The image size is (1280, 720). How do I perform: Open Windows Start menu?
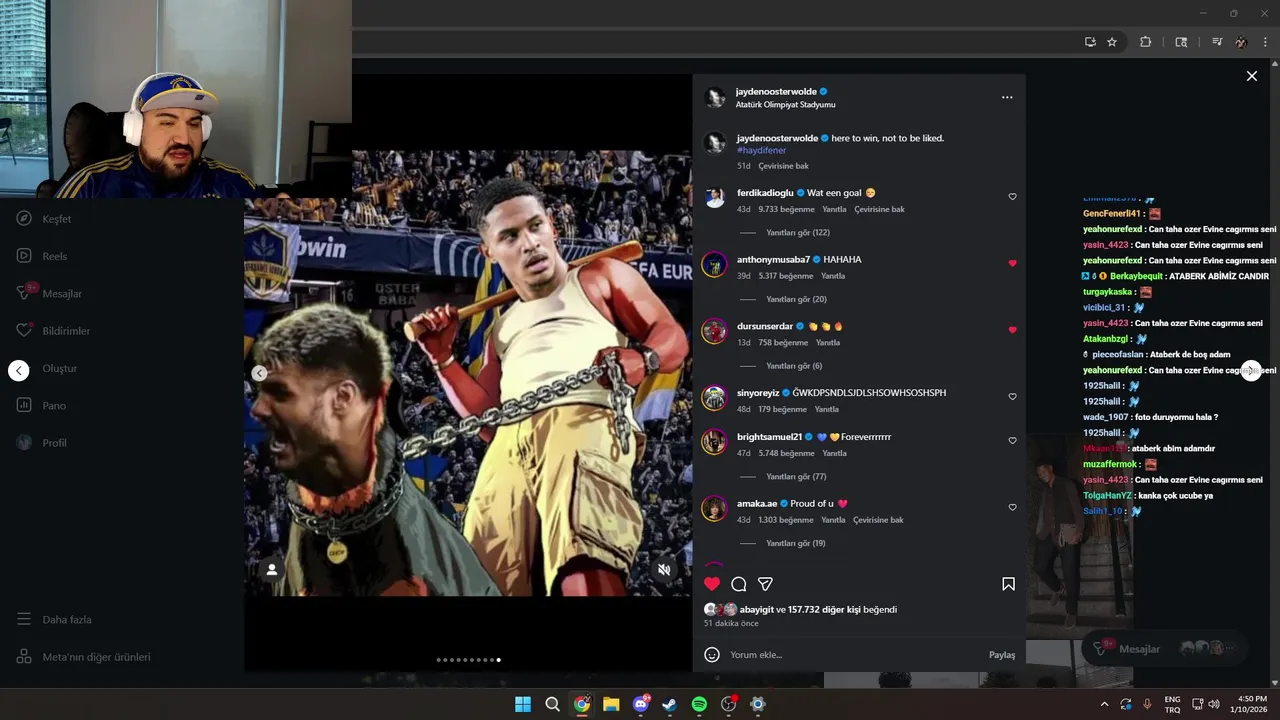pyautogui.click(x=523, y=704)
